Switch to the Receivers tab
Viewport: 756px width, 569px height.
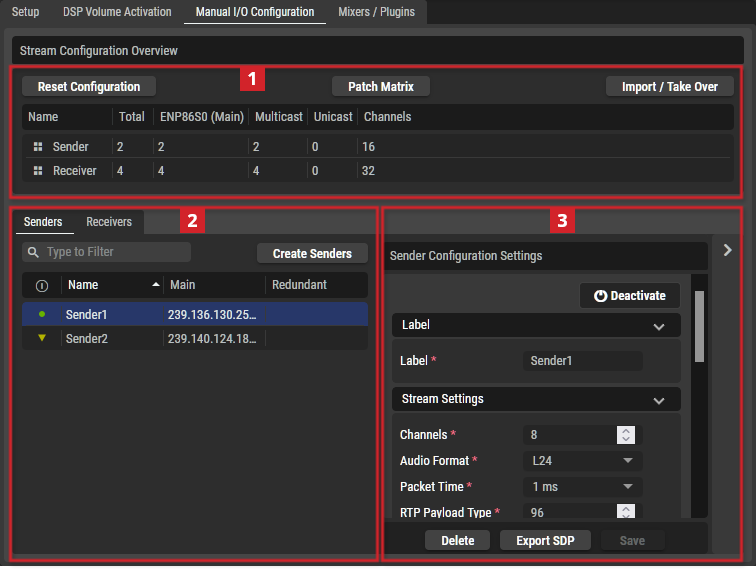(109, 222)
